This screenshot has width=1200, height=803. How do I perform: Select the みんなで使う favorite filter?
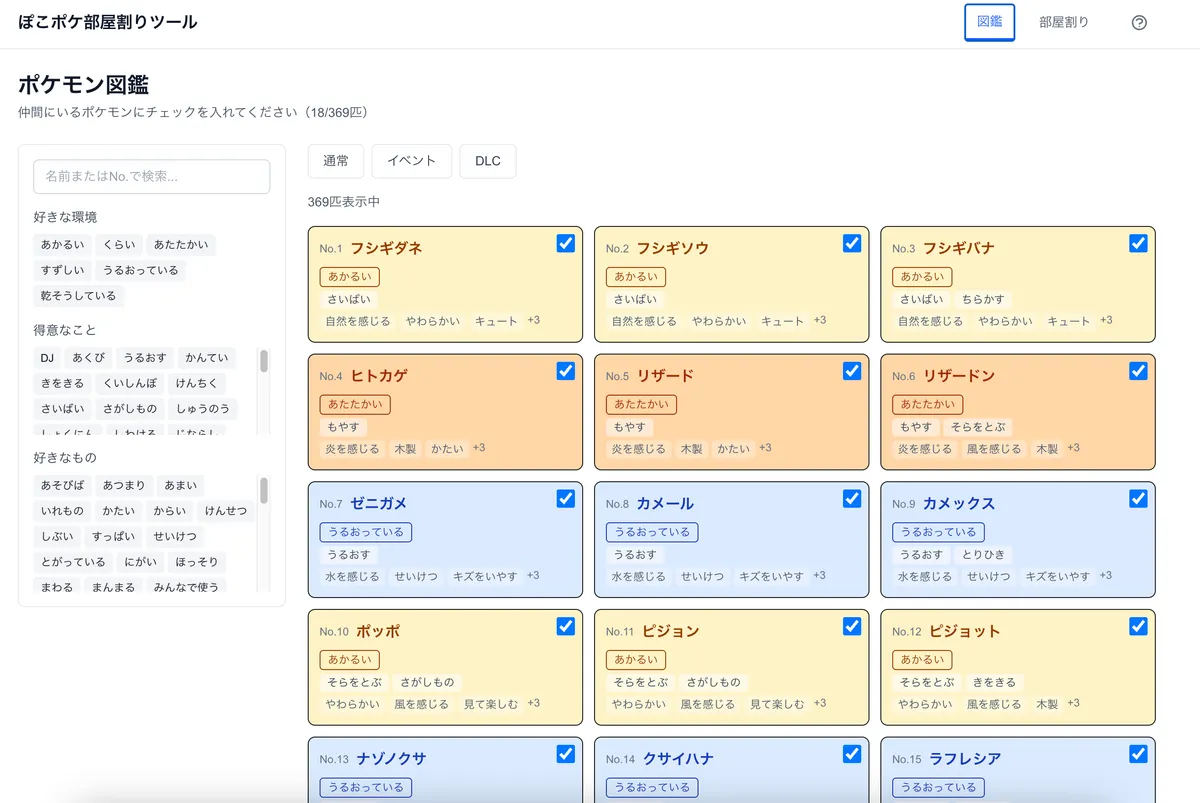(186, 587)
